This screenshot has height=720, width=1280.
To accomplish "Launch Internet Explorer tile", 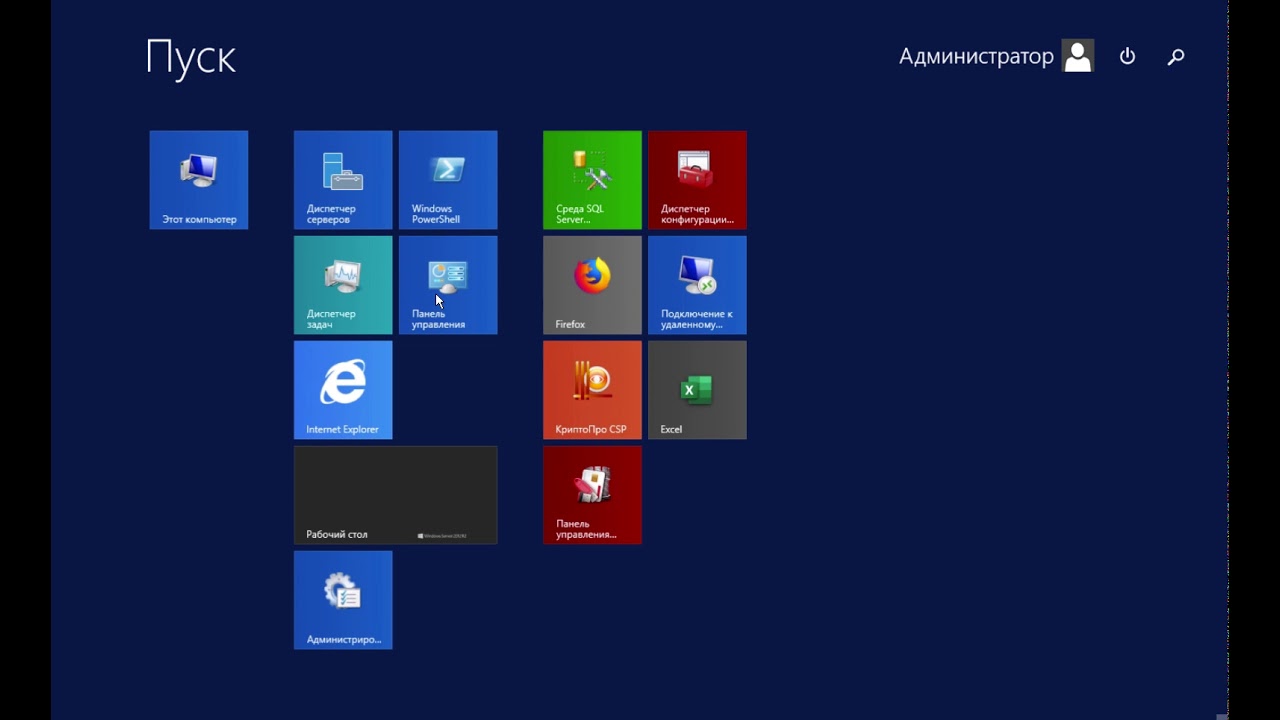I will (x=343, y=390).
